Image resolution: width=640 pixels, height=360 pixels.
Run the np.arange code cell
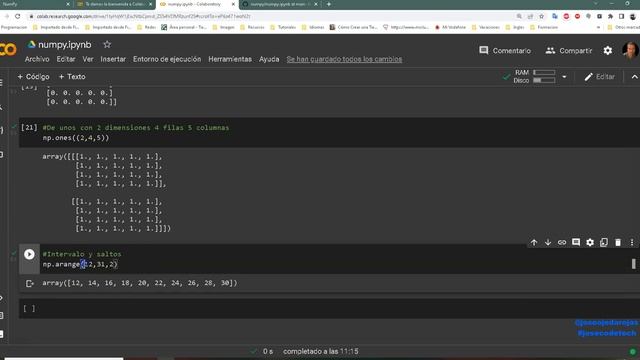coord(29,254)
